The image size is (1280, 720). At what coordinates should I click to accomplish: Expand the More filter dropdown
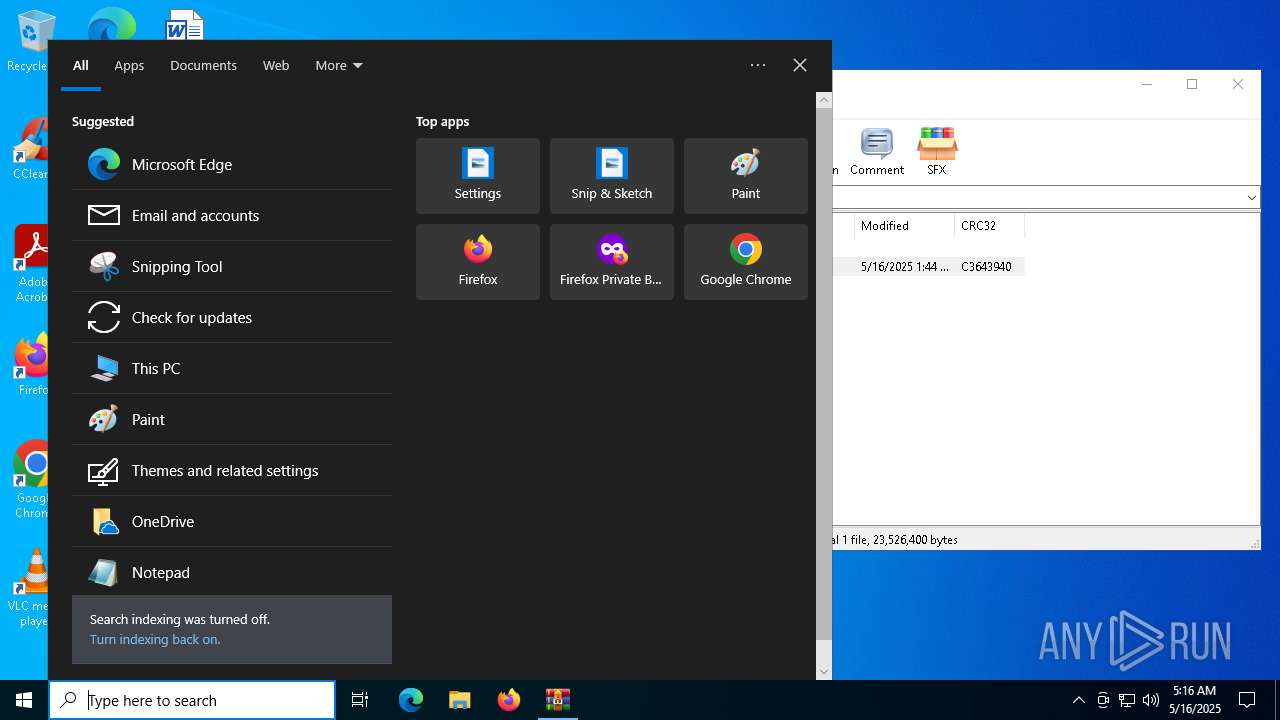click(x=339, y=65)
